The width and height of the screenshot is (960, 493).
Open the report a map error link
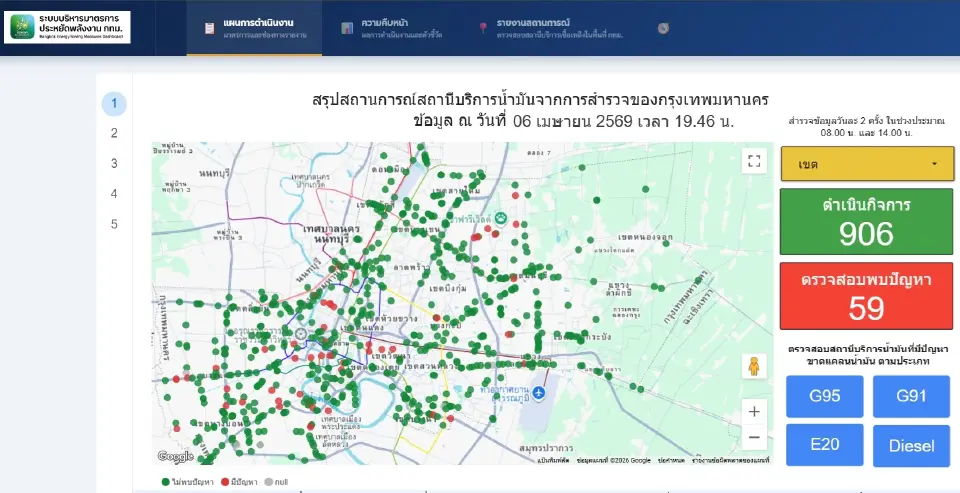[x=730, y=460]
